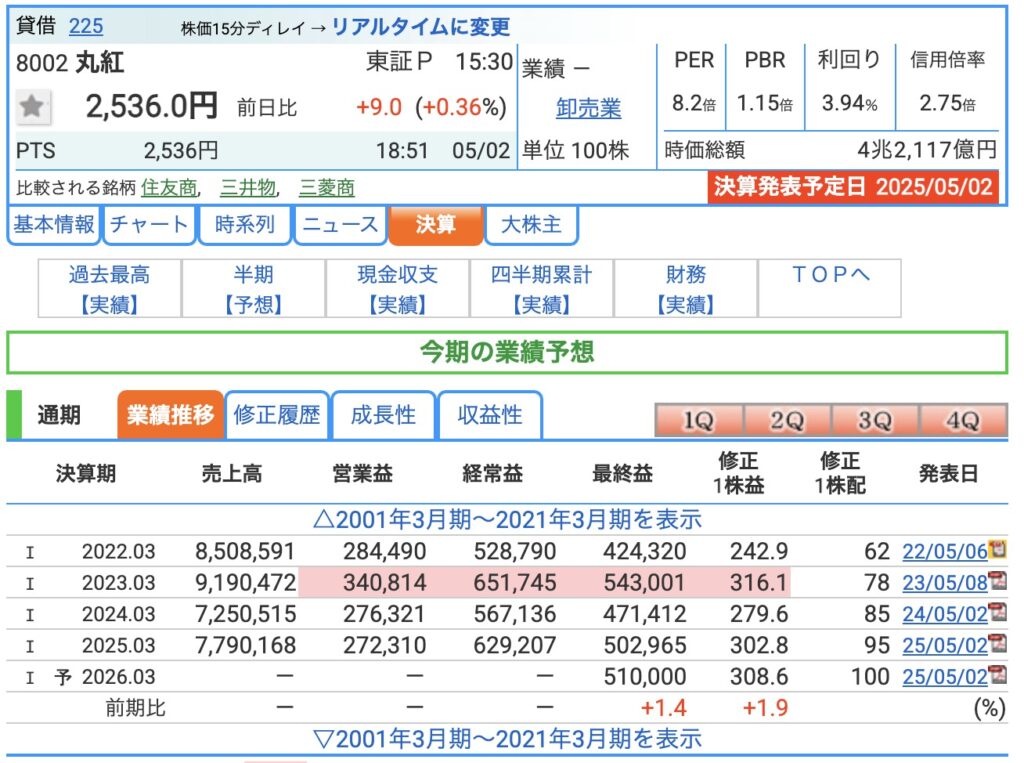
Task: Open the 25/05/02 link in the 2025.03 row
Action: pyautogui.click(x=944, y=645)
